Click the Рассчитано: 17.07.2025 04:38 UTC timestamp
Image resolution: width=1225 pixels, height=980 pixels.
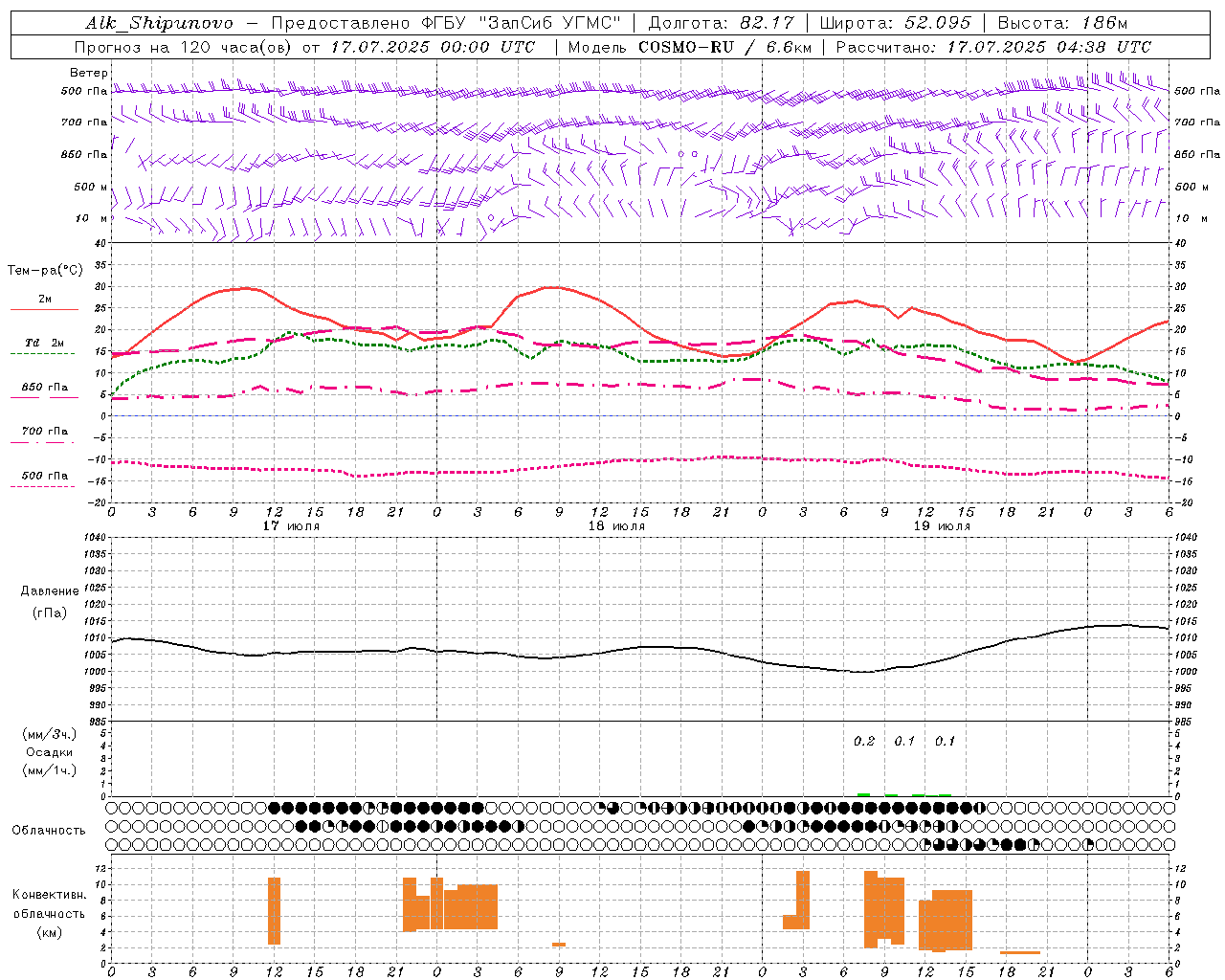click(x=993, y=47)
